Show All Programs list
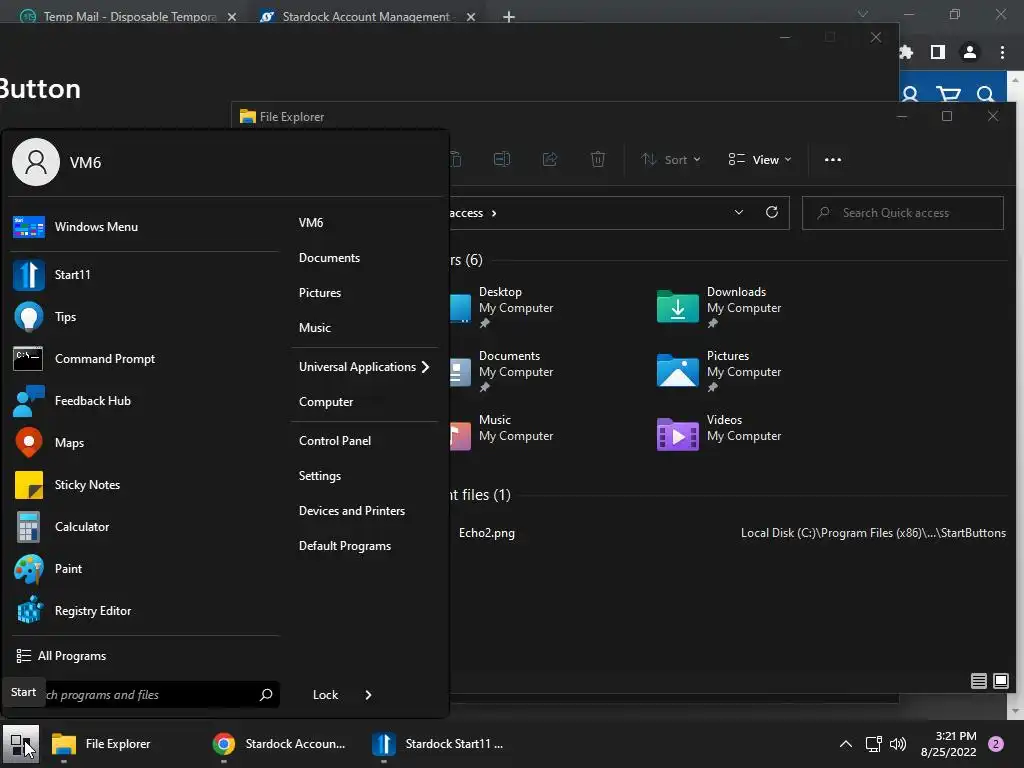This screenshot has height=768, width=1024. [x=61, y=656]
